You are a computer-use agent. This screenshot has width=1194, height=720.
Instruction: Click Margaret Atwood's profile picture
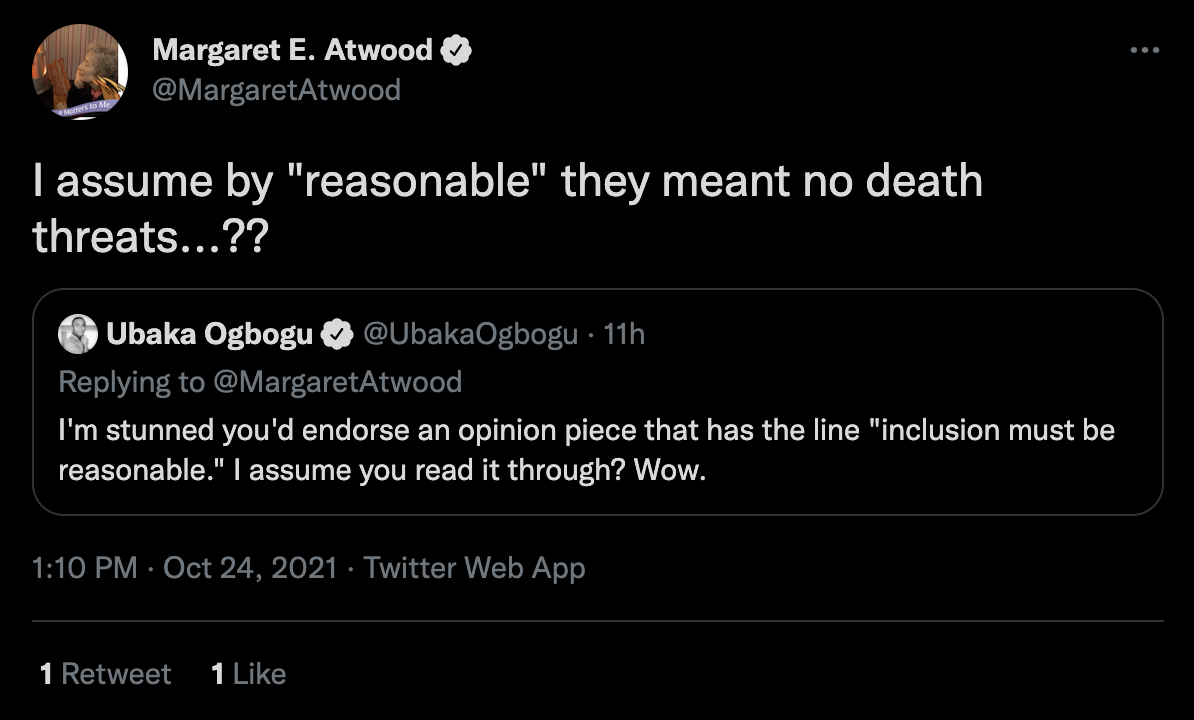(80, 72)
